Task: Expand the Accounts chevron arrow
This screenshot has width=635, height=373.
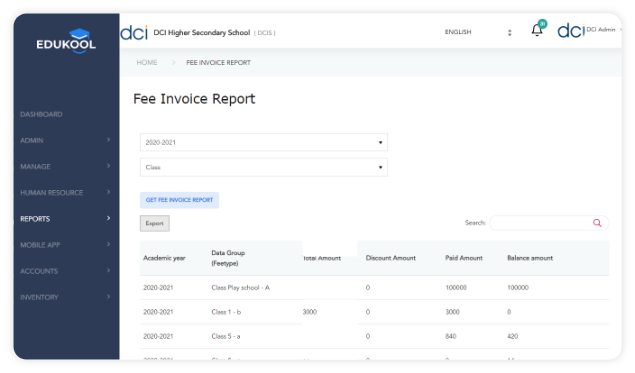Action: 109,270
